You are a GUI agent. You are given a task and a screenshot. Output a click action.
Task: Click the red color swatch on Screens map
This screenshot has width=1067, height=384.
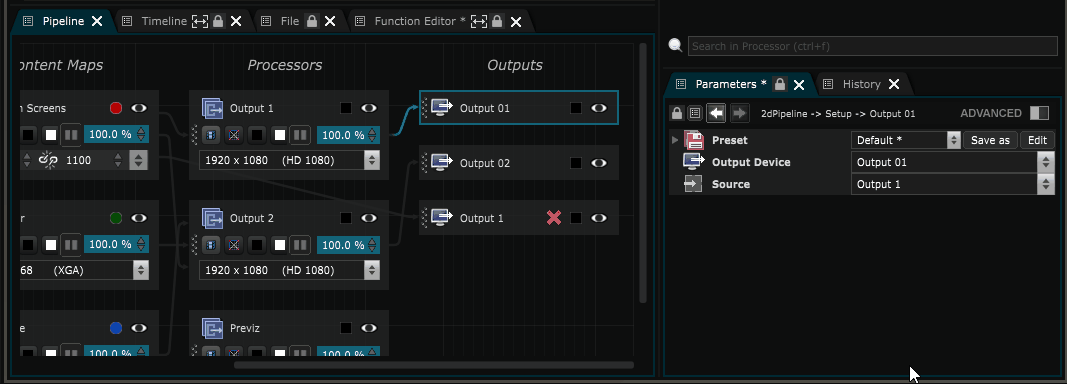point(116,108)
